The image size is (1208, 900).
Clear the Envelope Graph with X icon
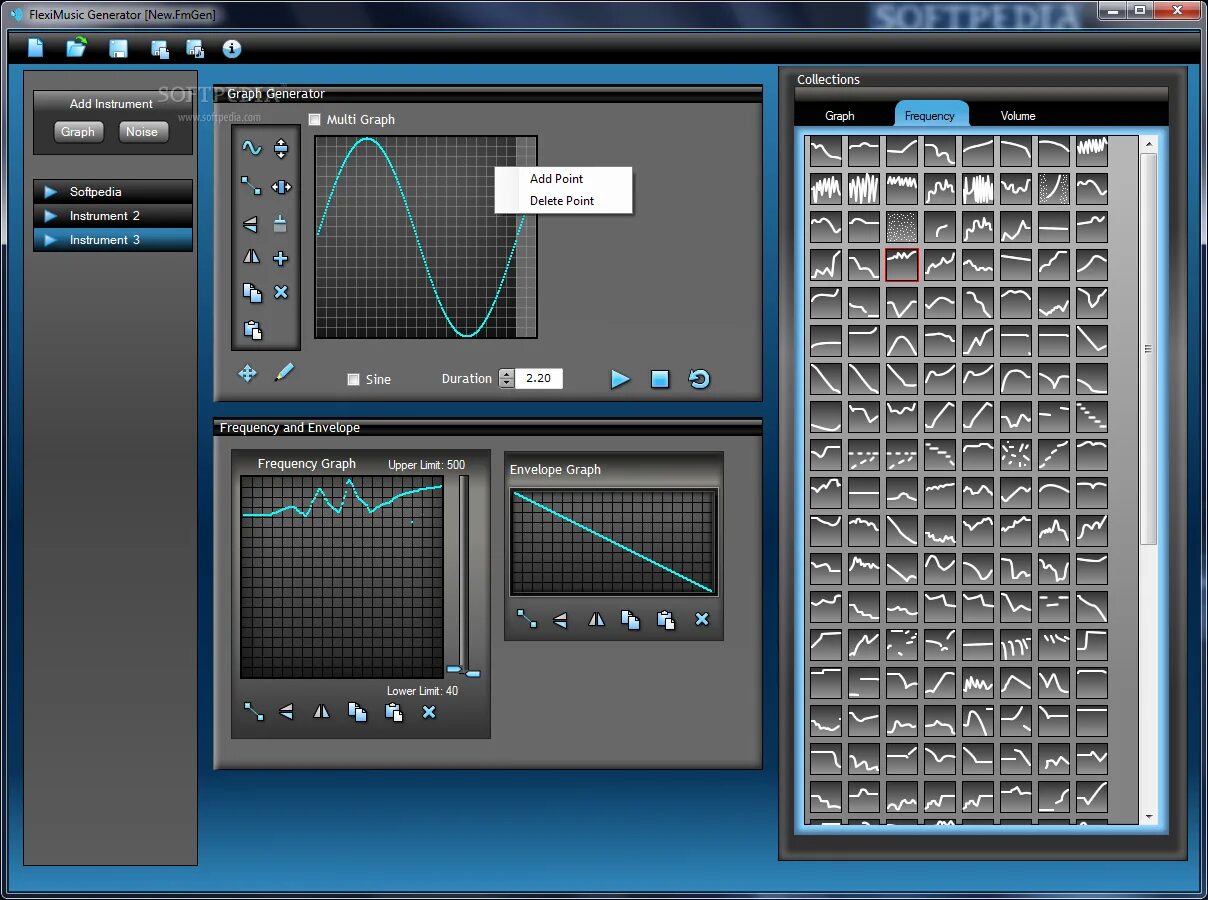[x=702, y=619]
